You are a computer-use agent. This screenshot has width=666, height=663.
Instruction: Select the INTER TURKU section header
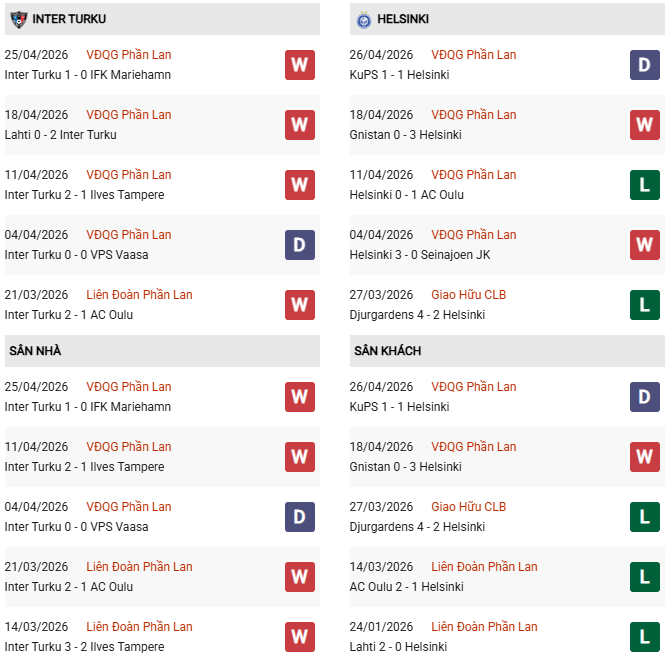tap(70, 19)
